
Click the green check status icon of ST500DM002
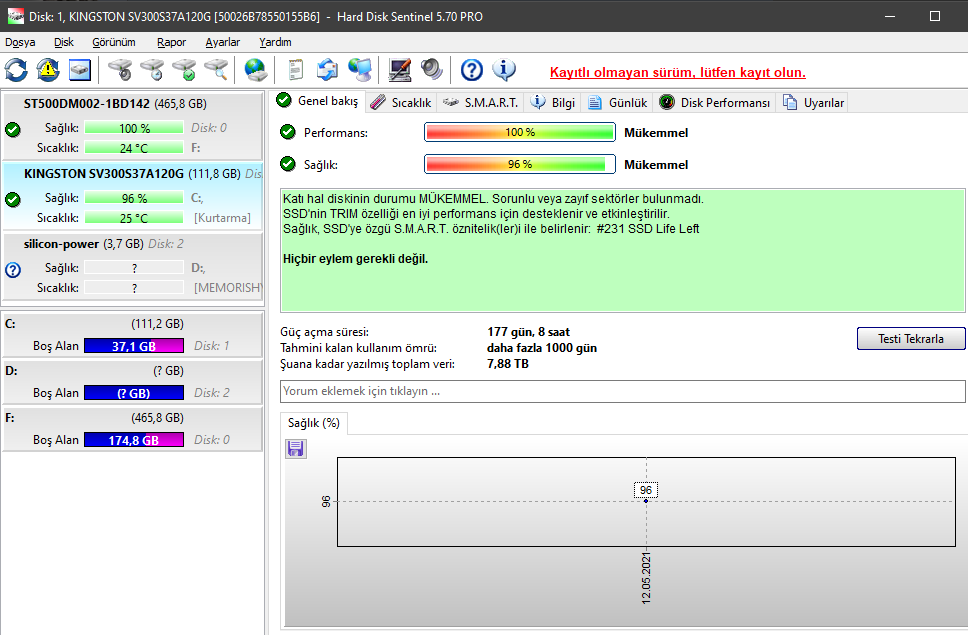[12, 130]
